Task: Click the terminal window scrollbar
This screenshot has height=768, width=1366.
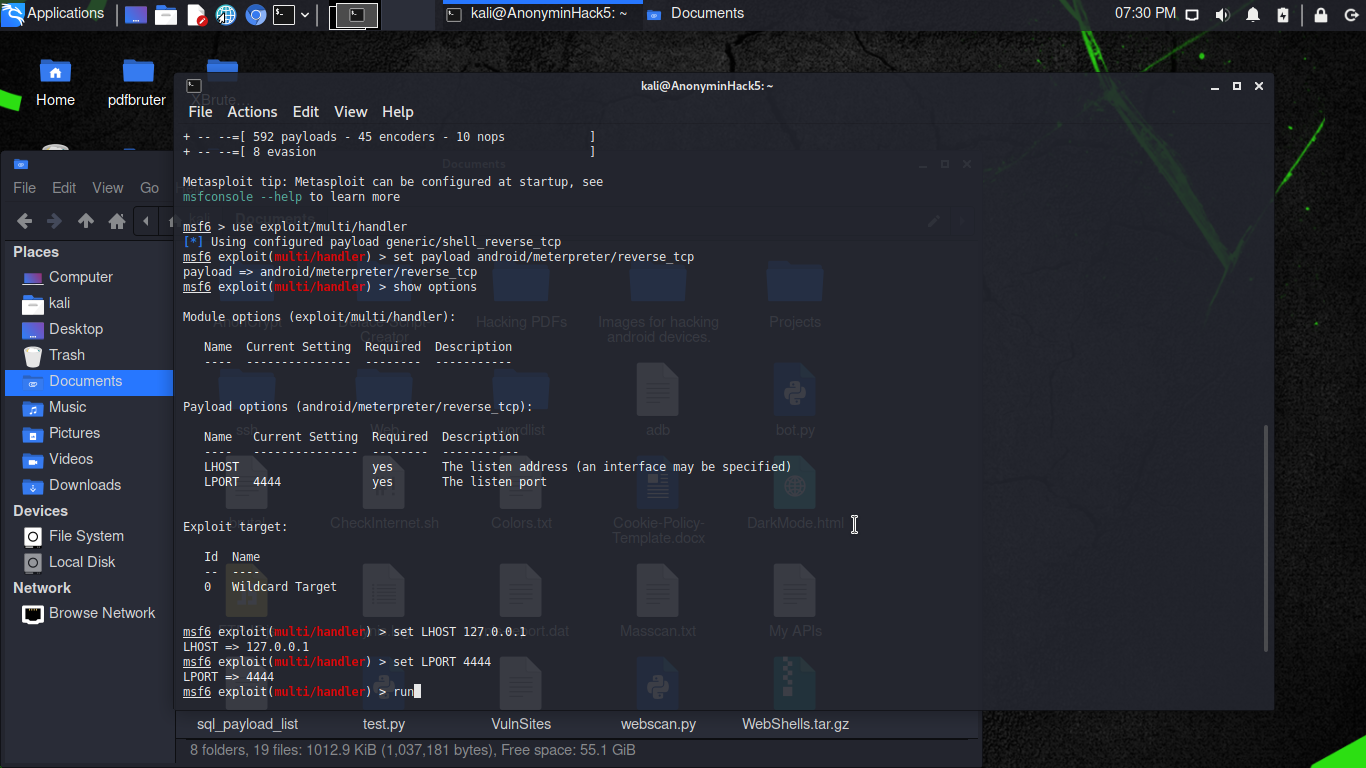Action: click(x=1267, y=538)
